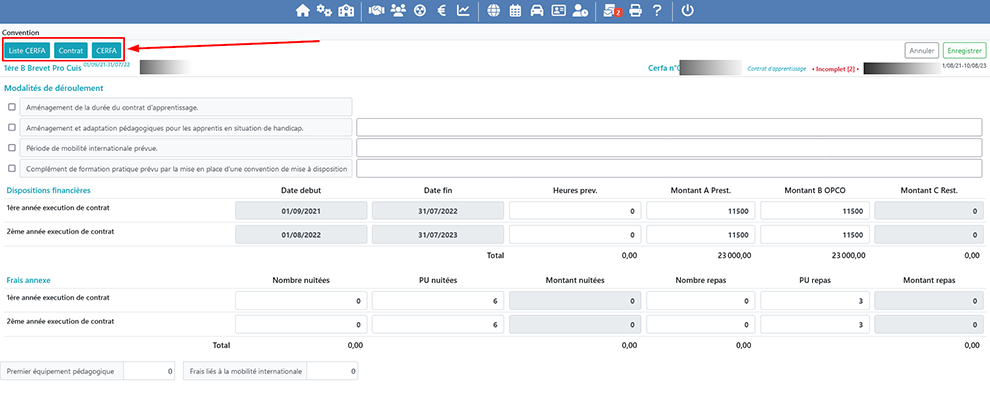Viewport: 990px width, 396px height.
Task: Open the line chart statistics icon
Action: point(463,11)
